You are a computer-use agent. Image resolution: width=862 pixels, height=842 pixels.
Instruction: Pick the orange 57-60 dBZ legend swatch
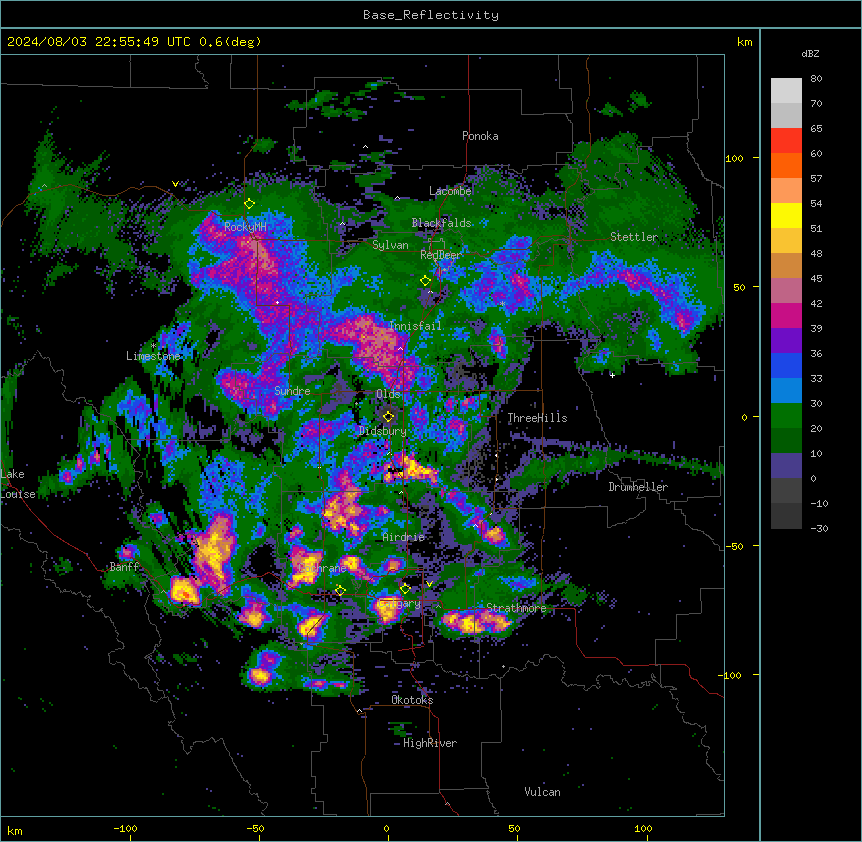coord(786,165)
